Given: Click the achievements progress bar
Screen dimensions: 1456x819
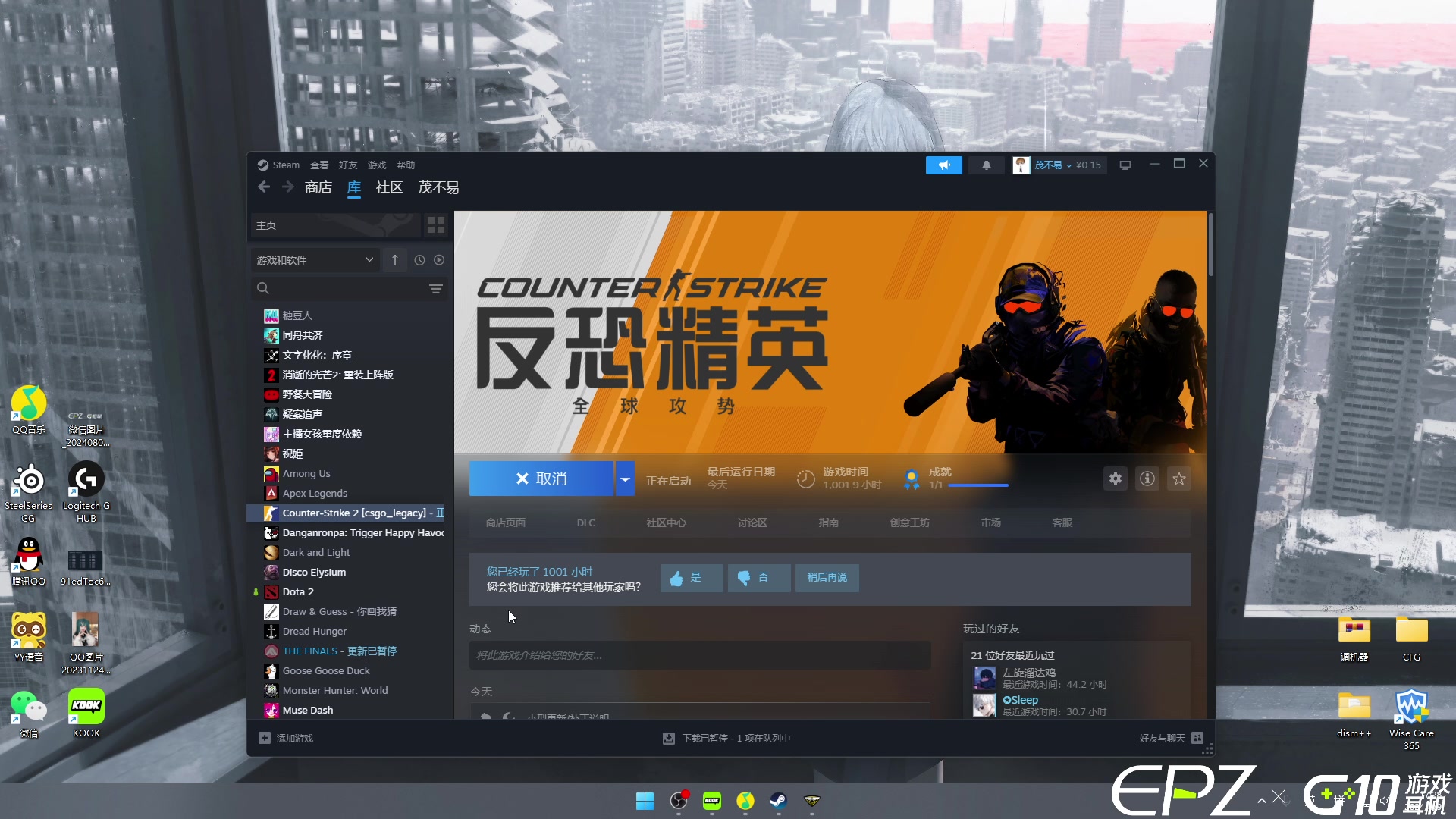Looking at the screenshot, I should tap(978, 485).
